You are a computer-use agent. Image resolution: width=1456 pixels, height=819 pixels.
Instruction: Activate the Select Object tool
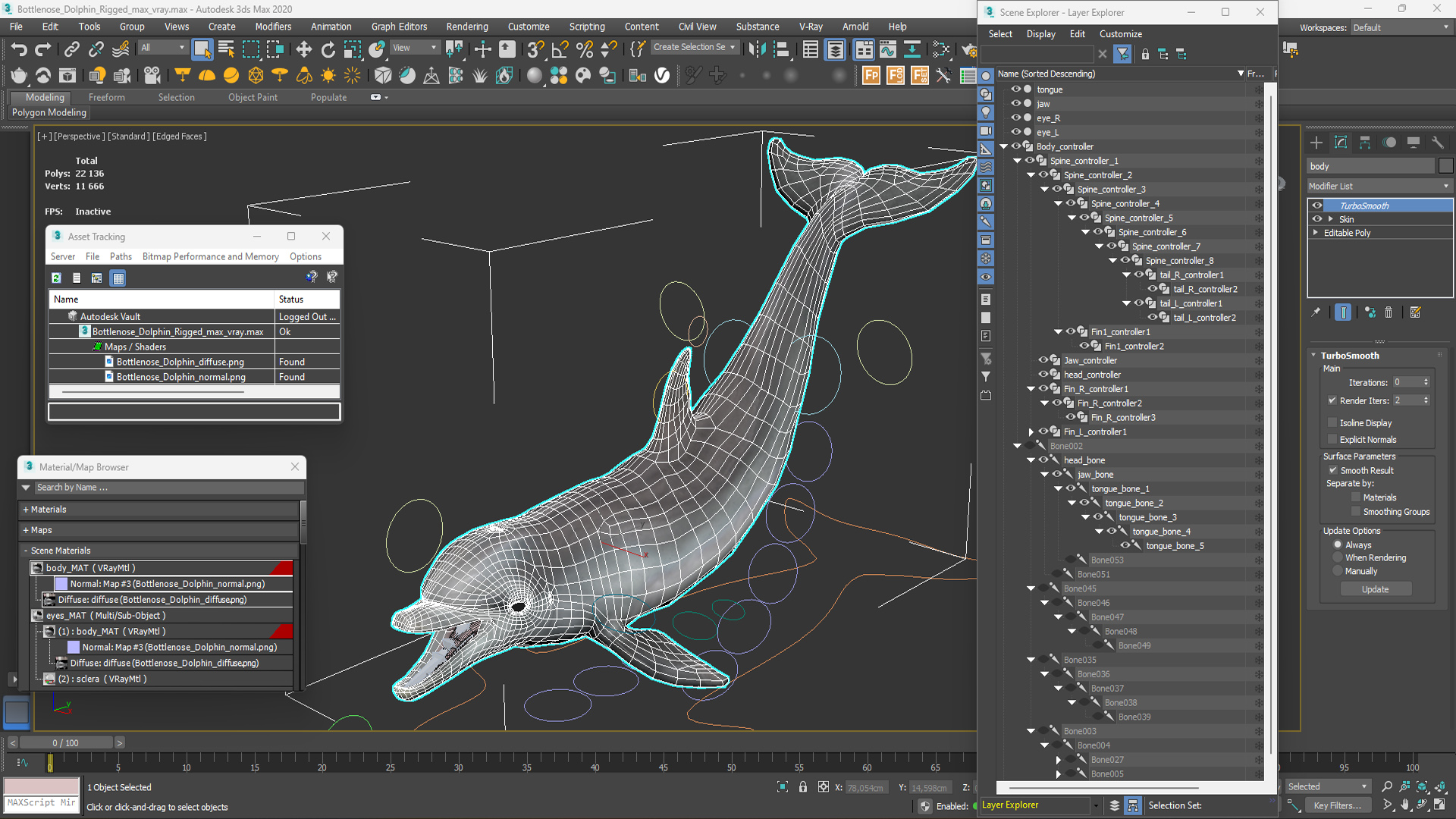(202, 50)
